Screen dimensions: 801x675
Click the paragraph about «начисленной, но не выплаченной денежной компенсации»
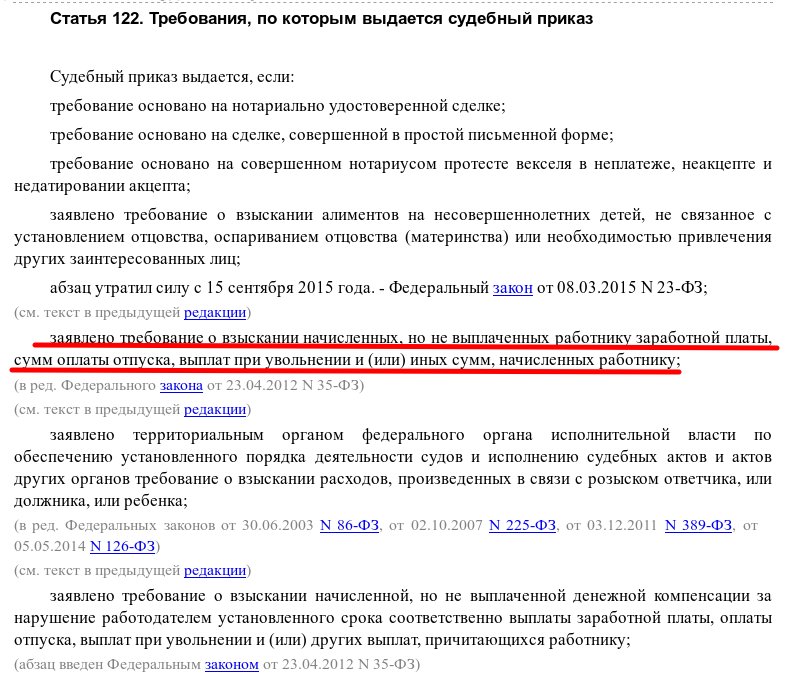click(393, 618)
